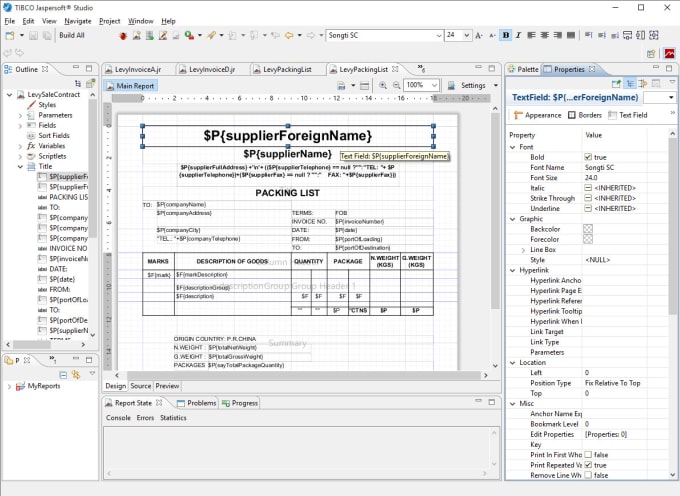Open the Problems tab
The width and height of the screenshot is (680, 496).
coord(196,403)
